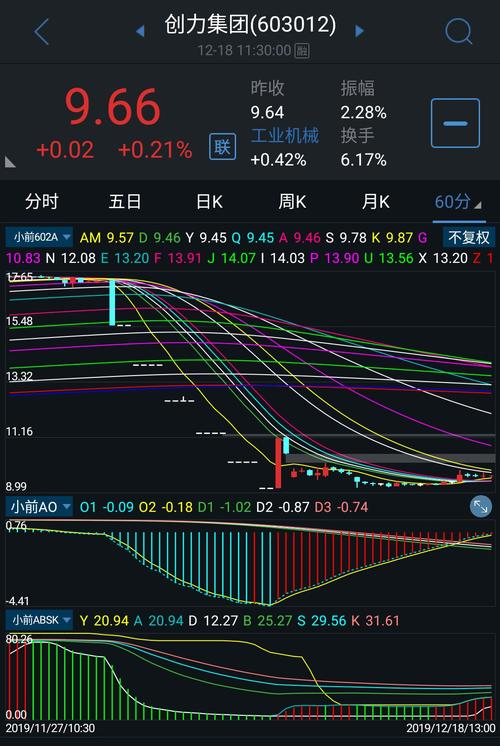The height and width of the screenshot is (746, 500).
Task: Tap the K 31.61 ABSK value
Action: pyautogui.click(x=375, y=620)
